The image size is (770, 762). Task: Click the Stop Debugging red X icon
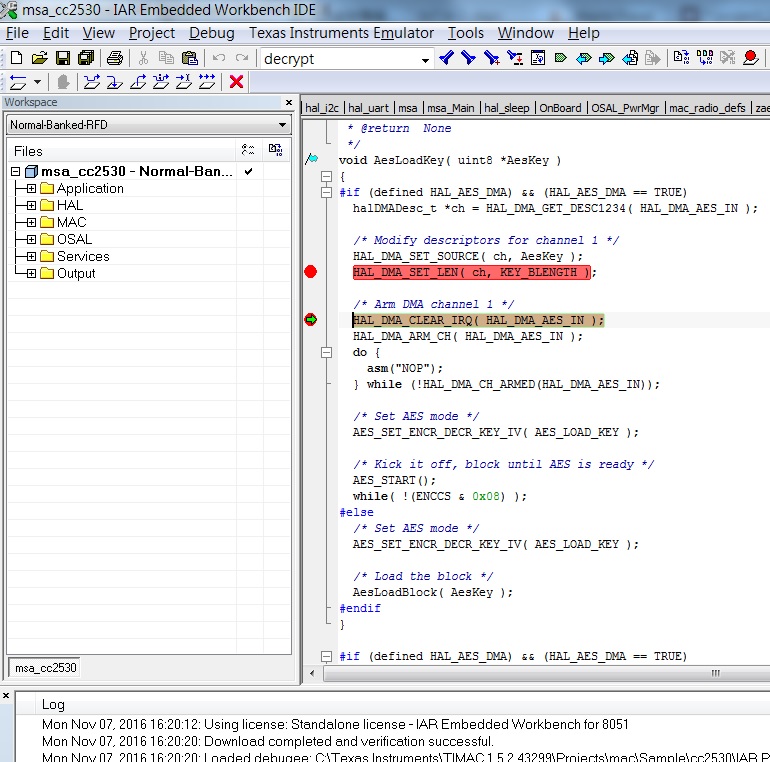click(237, 81)
